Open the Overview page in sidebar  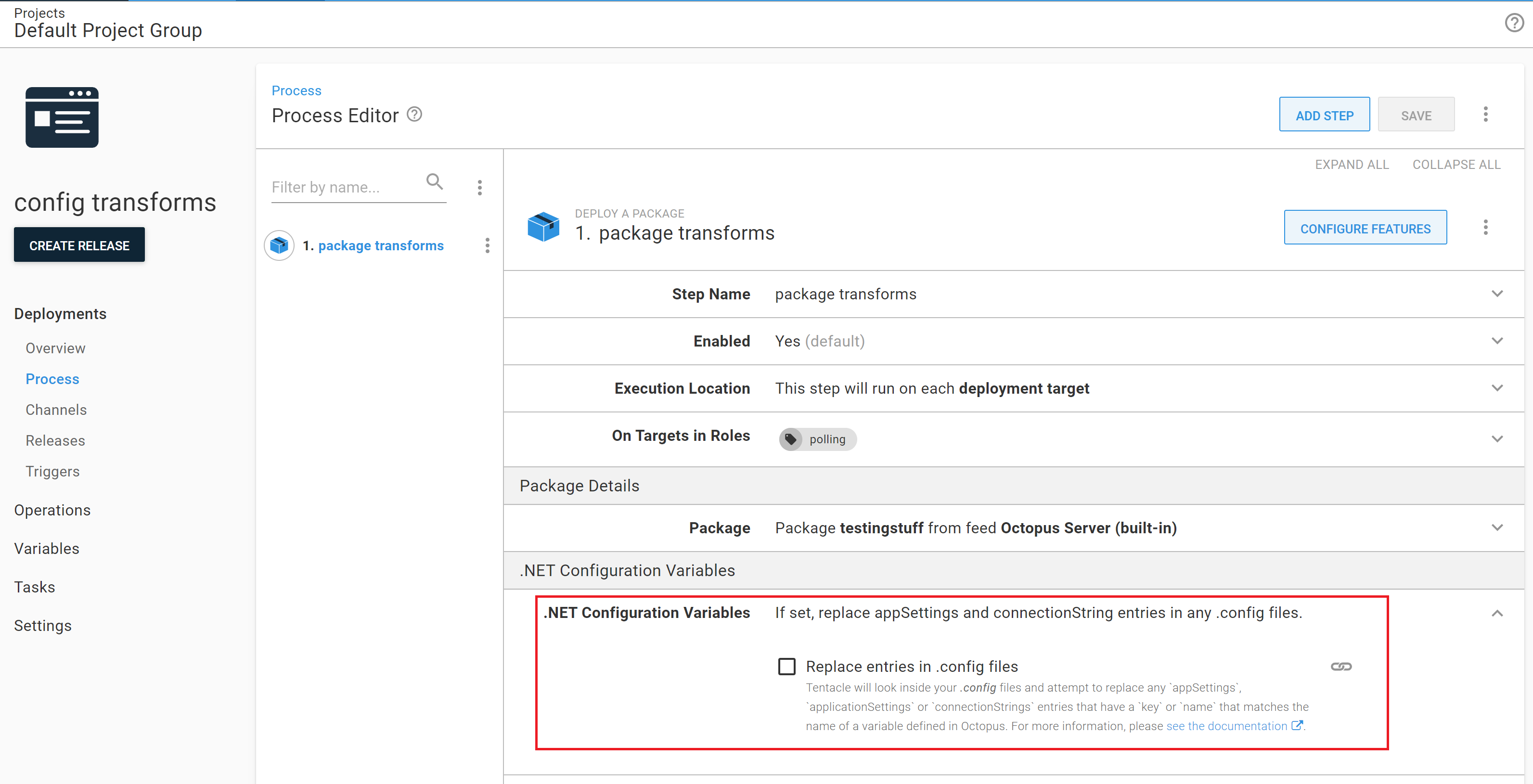pos(55,348)
